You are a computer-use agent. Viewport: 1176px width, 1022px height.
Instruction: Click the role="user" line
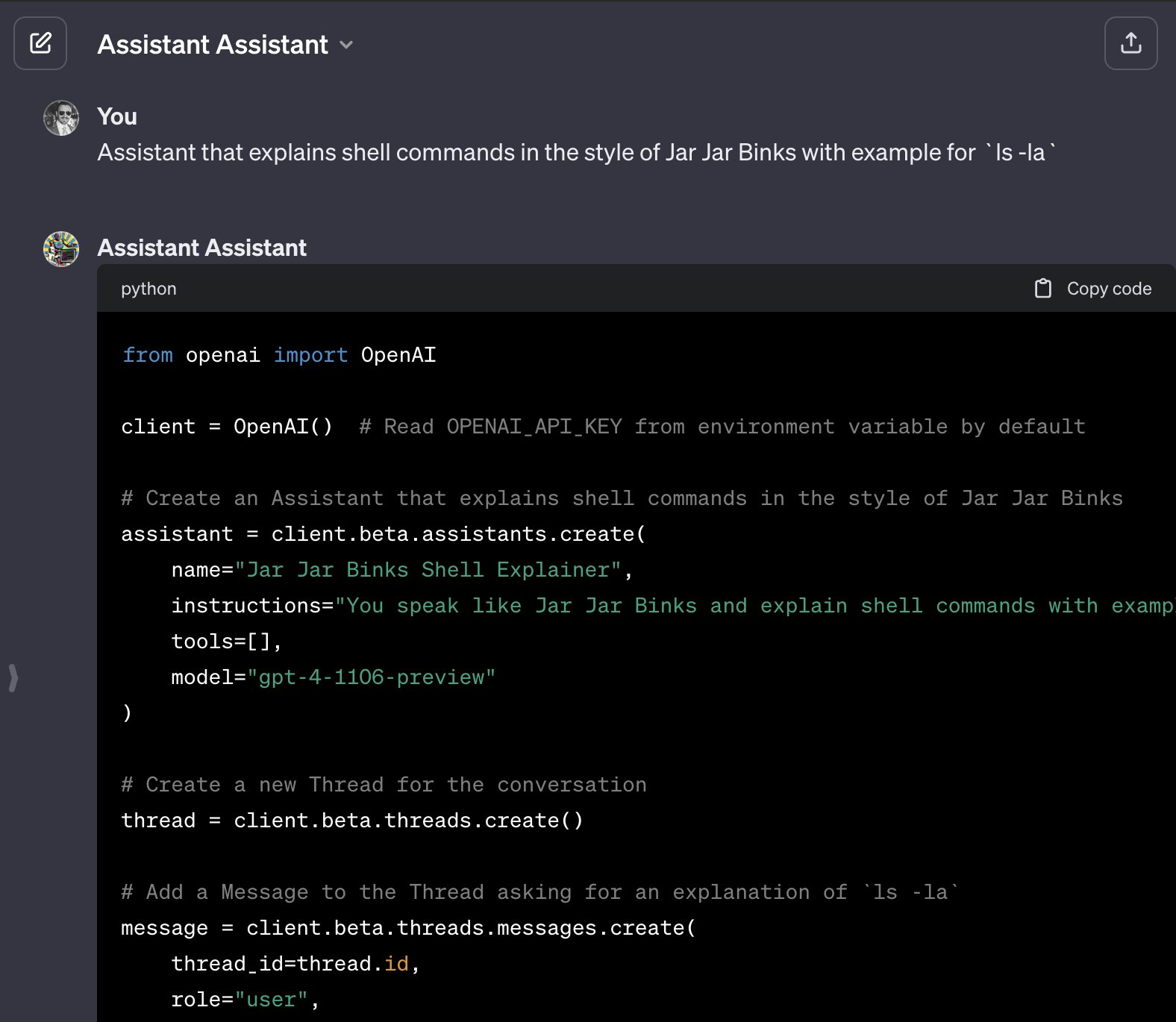[245, 1000]
